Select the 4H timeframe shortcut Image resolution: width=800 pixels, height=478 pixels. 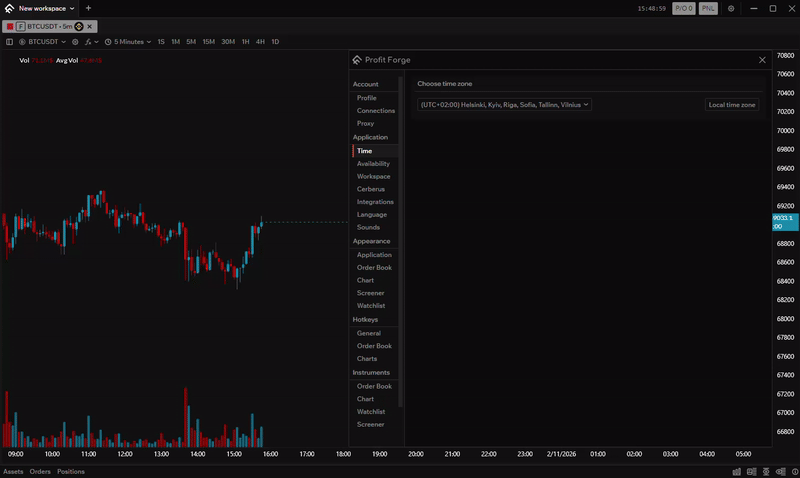[260, 42]
